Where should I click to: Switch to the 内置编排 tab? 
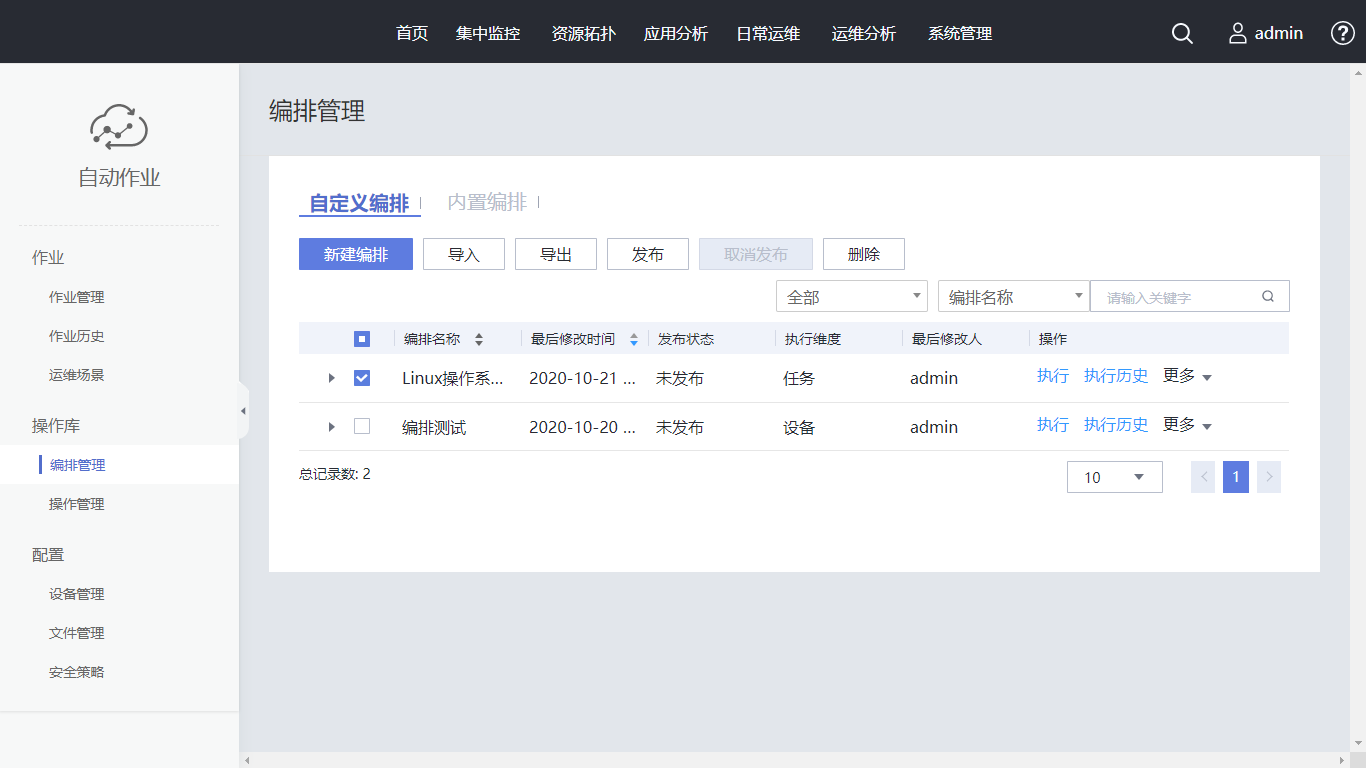(x=487, y=203)
